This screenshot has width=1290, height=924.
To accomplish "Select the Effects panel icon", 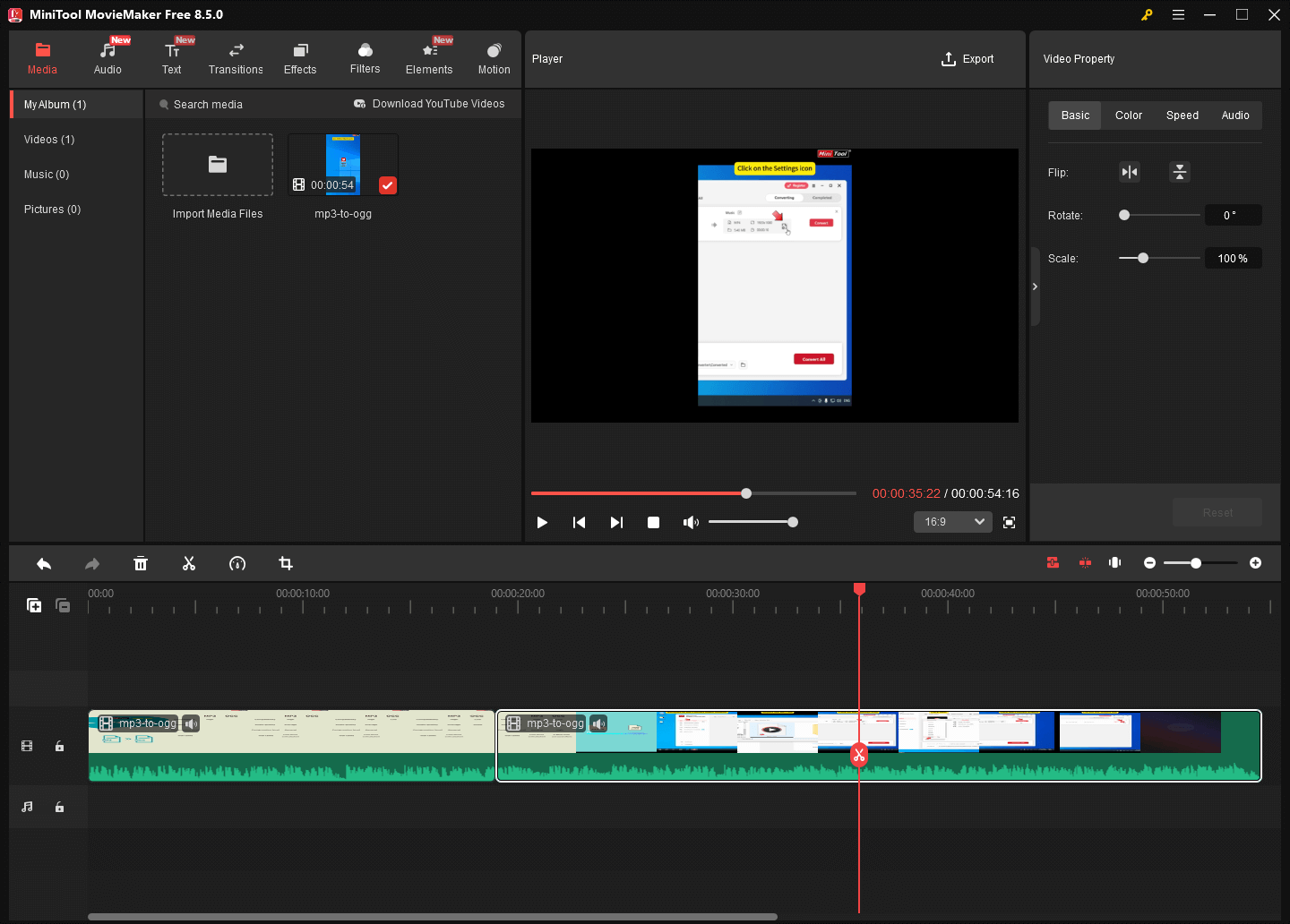I will point(300,56).
